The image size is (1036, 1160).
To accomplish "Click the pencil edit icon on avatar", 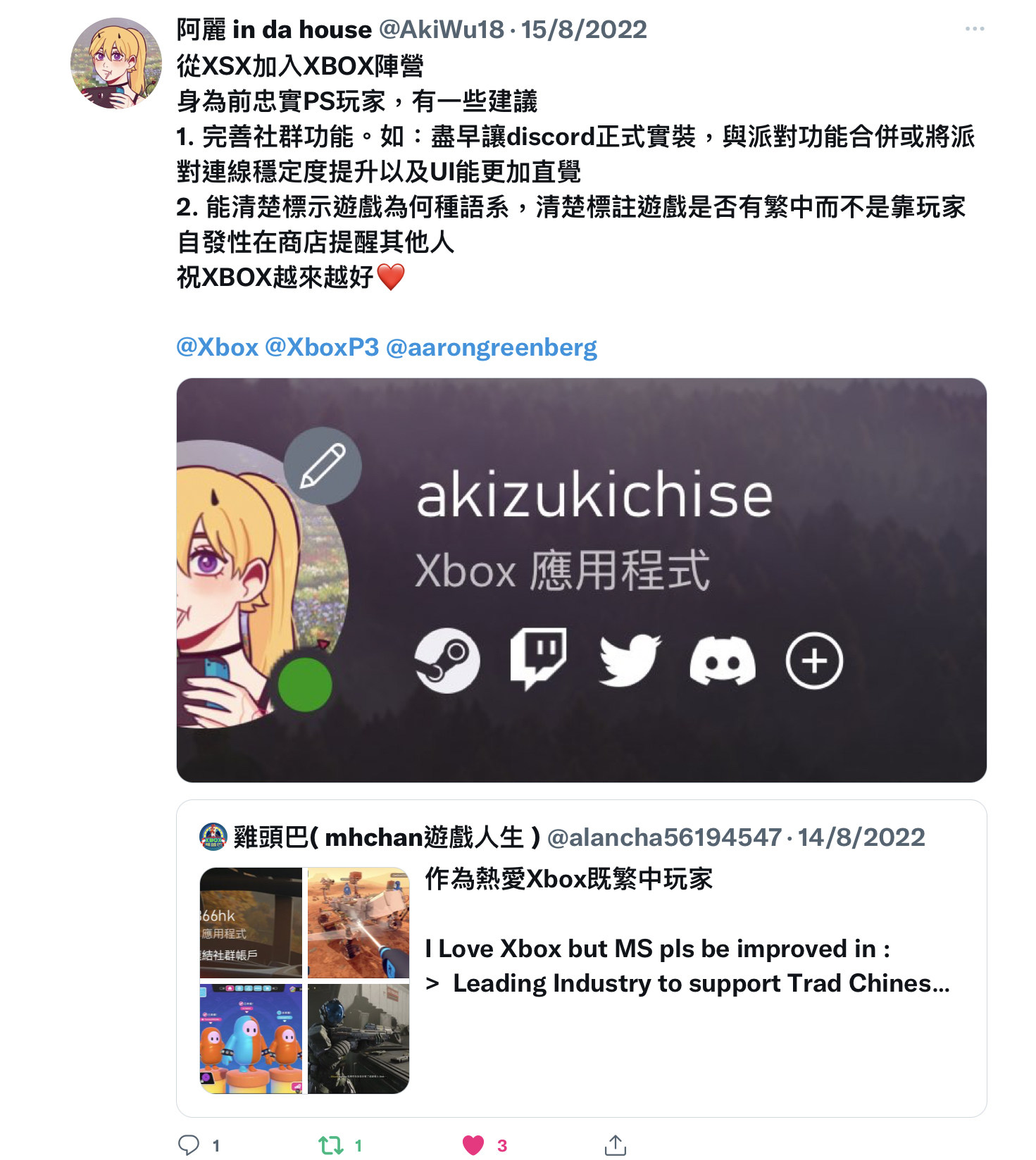I will (x=323, y=466).
